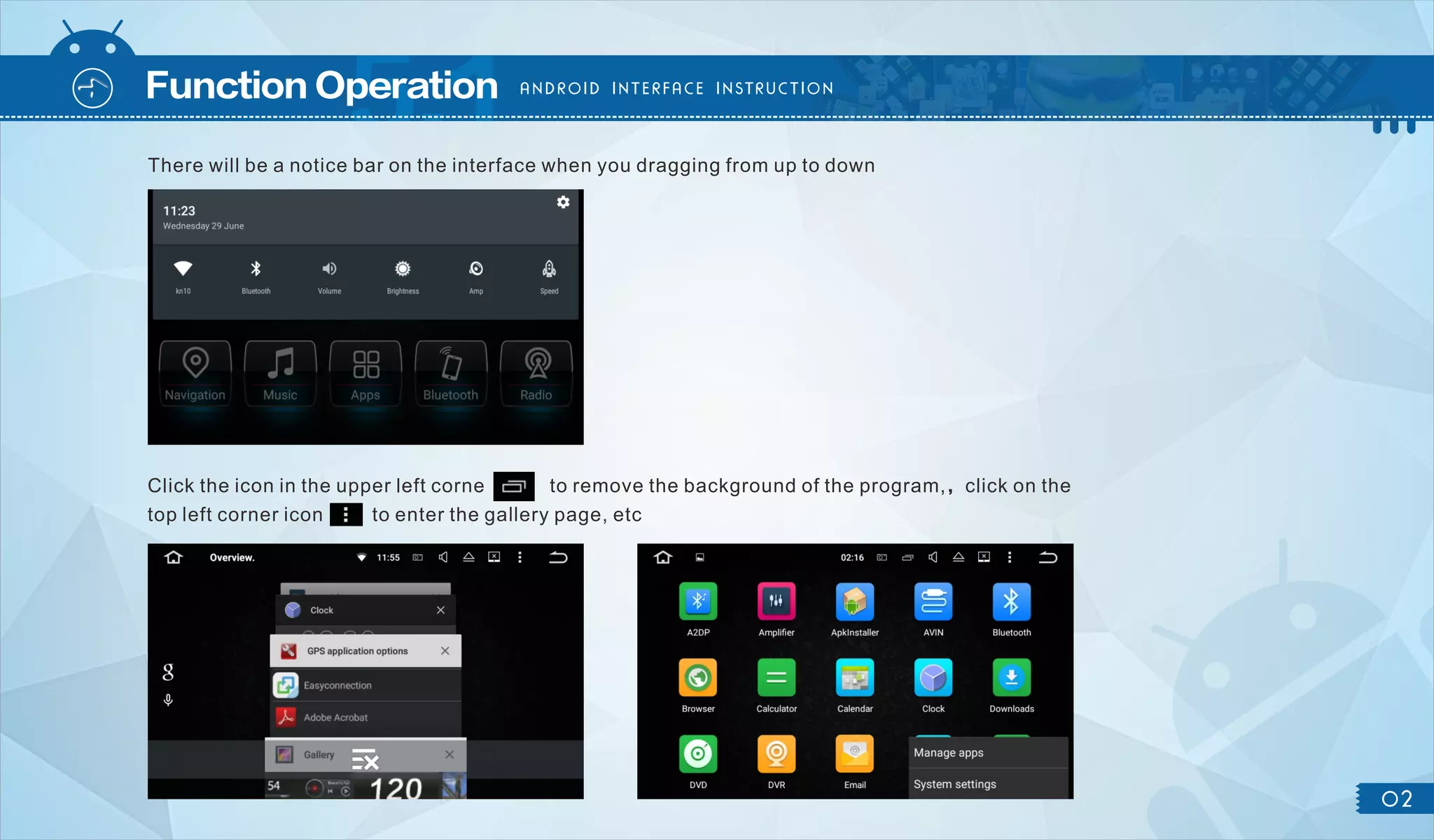Screen dimensions: 1434x840
Task: Open three-dot menu in Overview status bar
Action: tap(520, 557)
